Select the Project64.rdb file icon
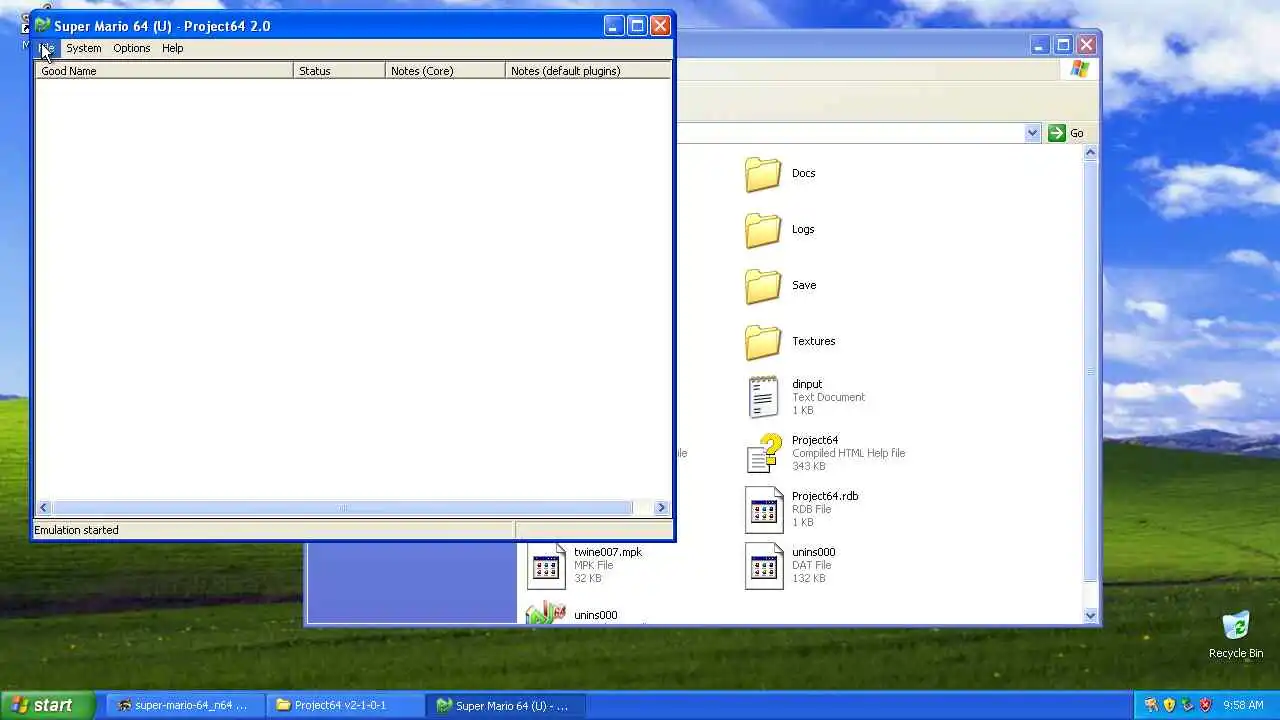Viewport: 1280px width, 720px height. [x=764, y=510]
